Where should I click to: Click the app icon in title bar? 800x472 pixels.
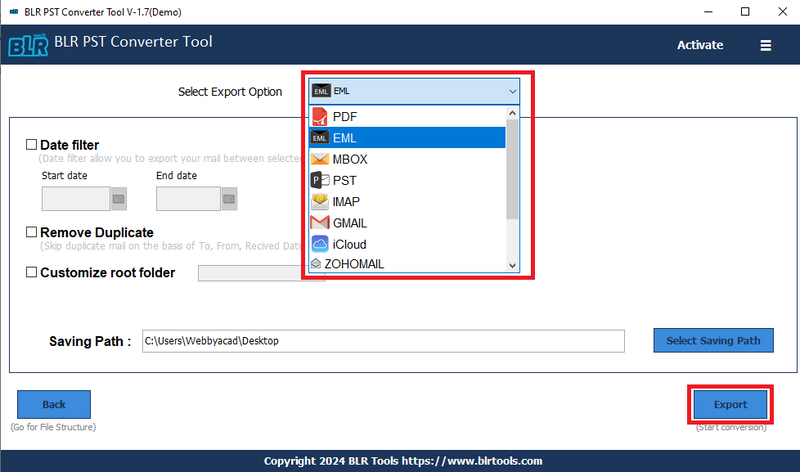pos(14,12)
